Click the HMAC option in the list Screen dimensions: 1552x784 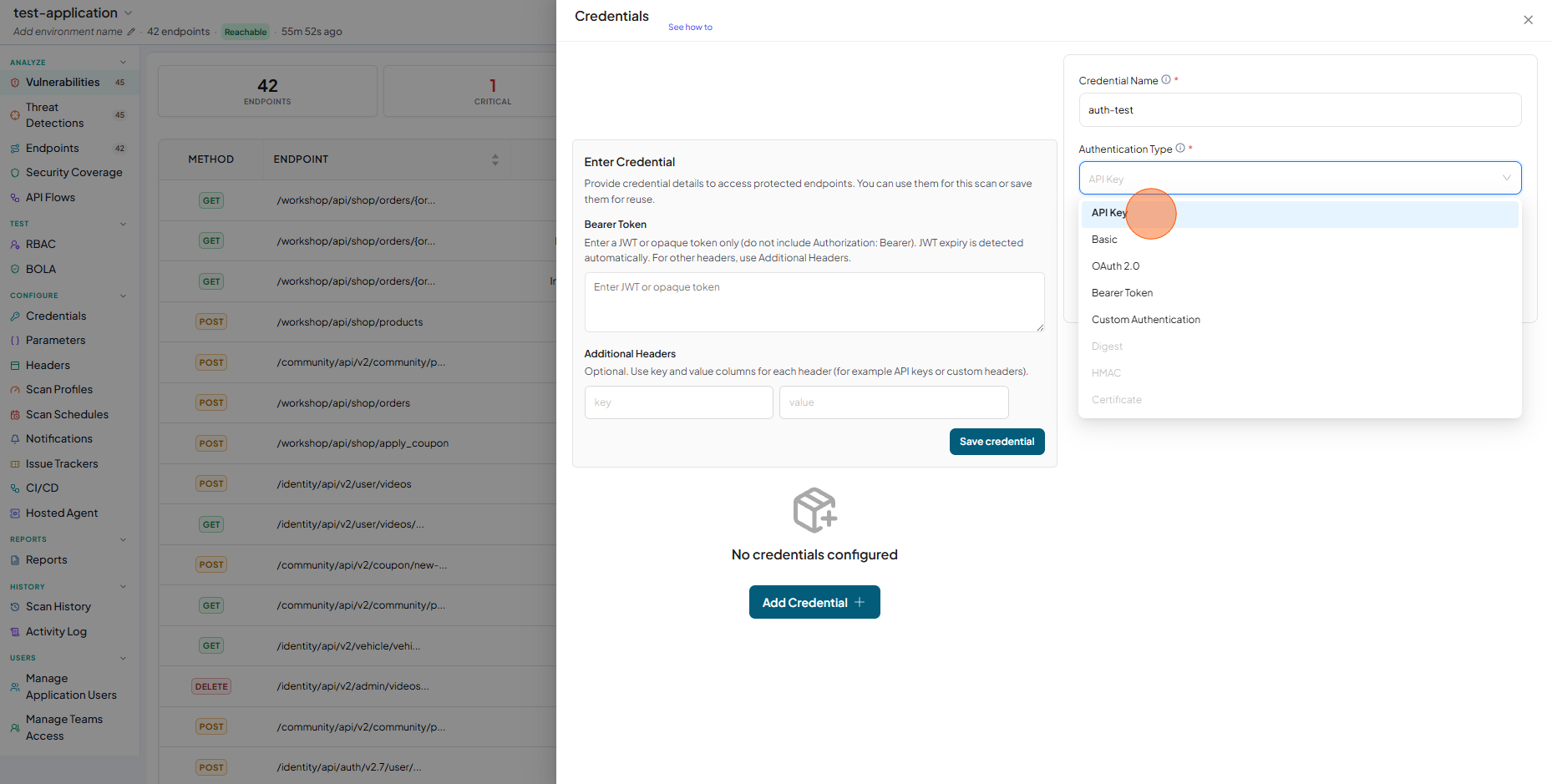pyautogui.click(x=1300, y=373)
